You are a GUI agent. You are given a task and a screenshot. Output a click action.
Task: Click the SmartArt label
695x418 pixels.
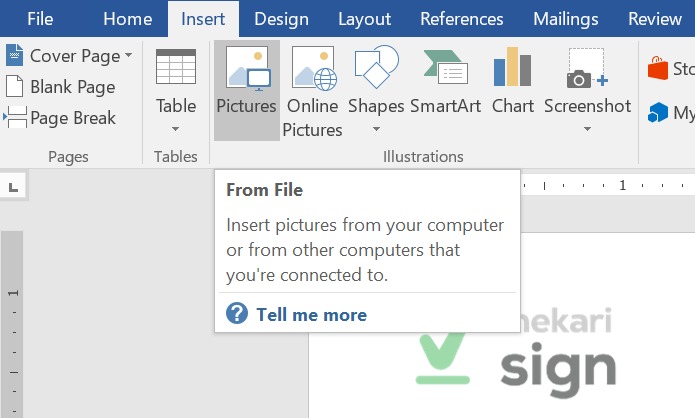[445, 106]
